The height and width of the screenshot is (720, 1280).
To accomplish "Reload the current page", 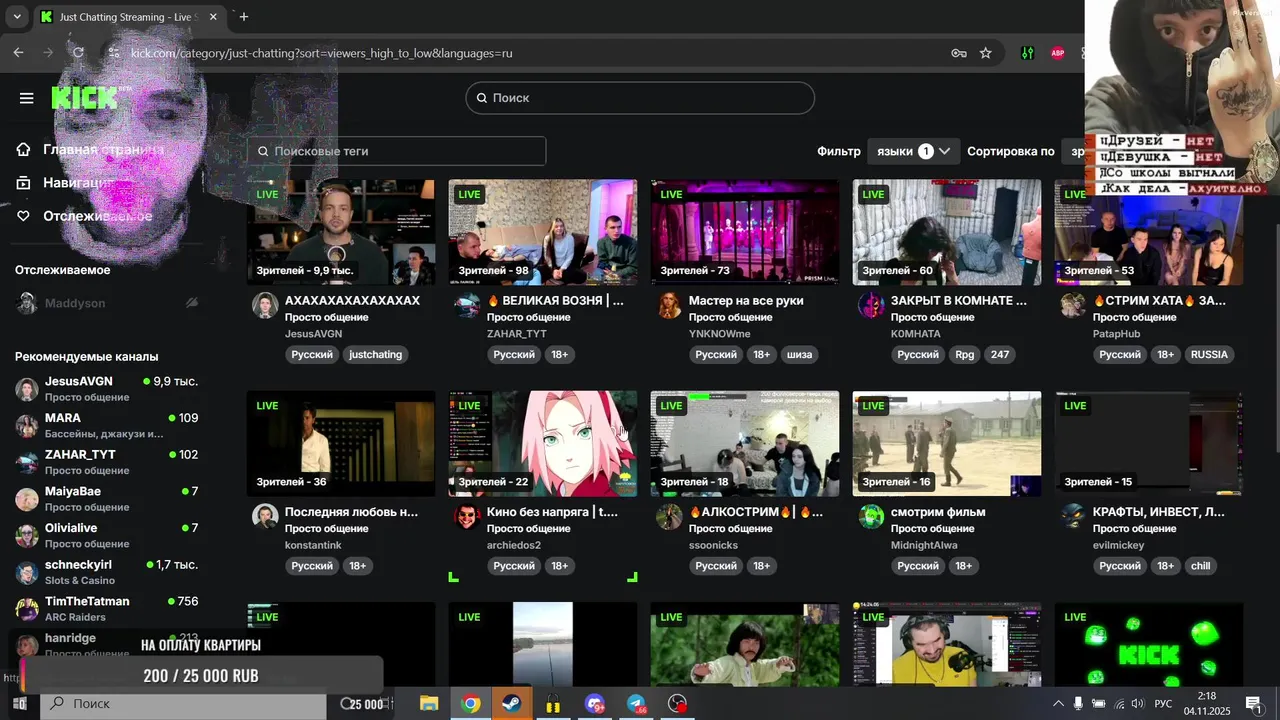I will [78, 53].
